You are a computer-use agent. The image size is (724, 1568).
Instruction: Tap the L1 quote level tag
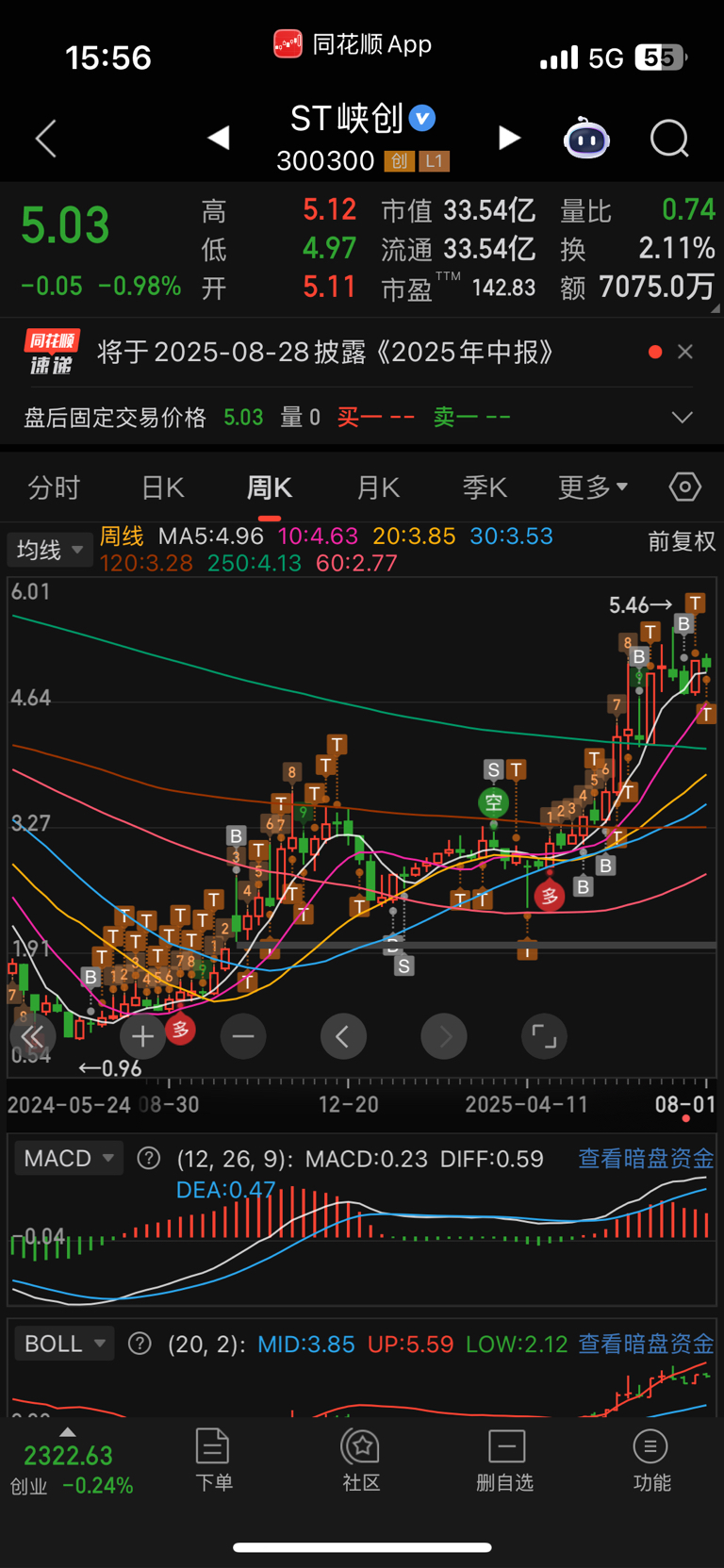(434, 161)
